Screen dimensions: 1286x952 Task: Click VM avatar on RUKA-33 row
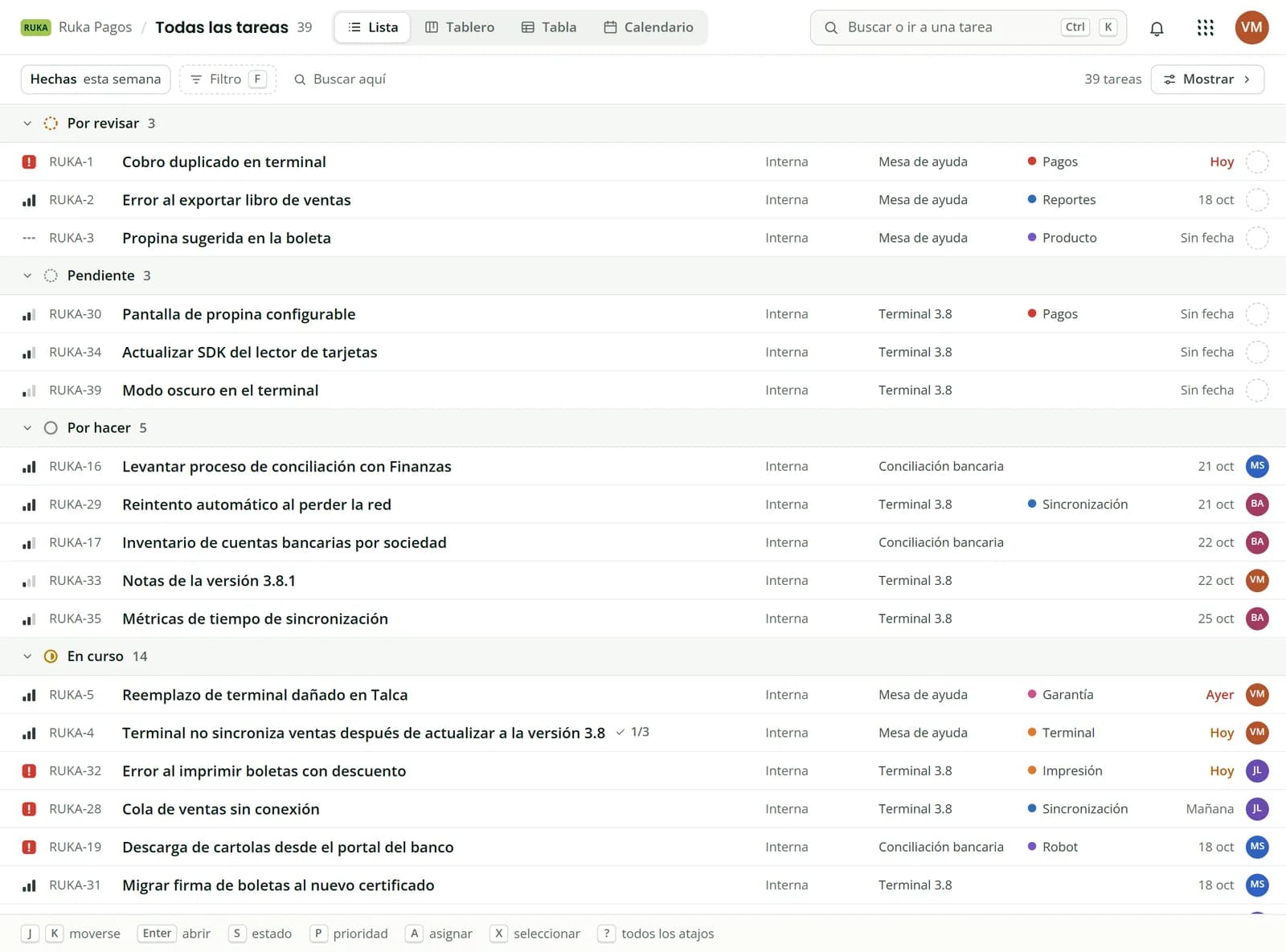1257,580
